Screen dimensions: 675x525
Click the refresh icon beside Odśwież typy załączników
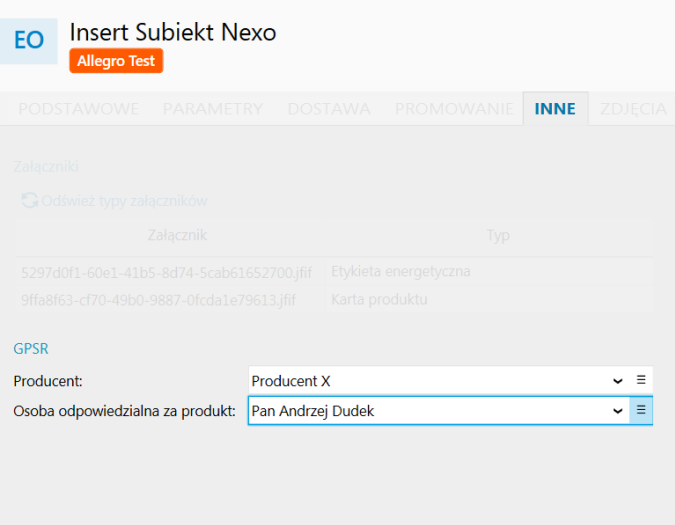click(30, 201)
